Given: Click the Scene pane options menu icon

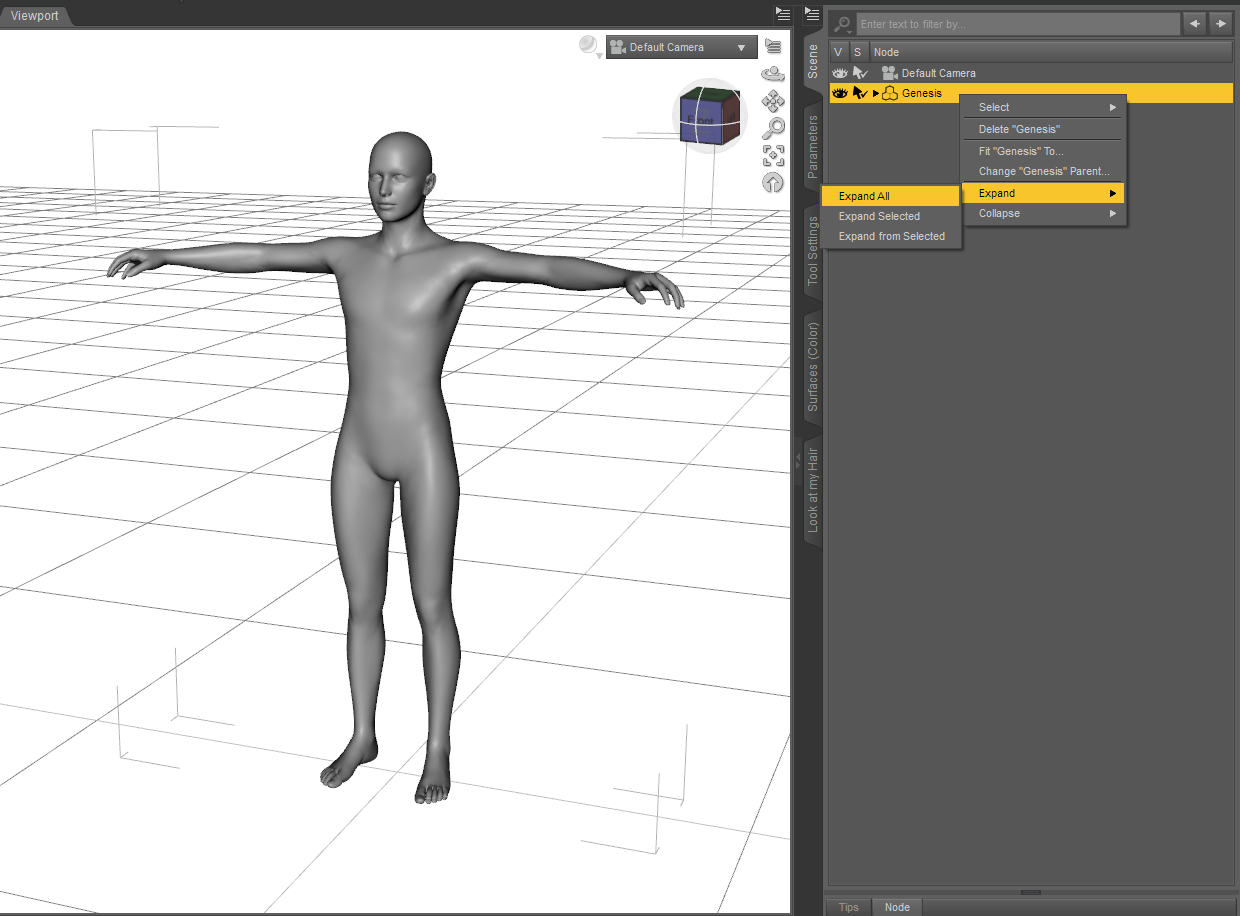Looking at the screenshot, I should point(812,13).
